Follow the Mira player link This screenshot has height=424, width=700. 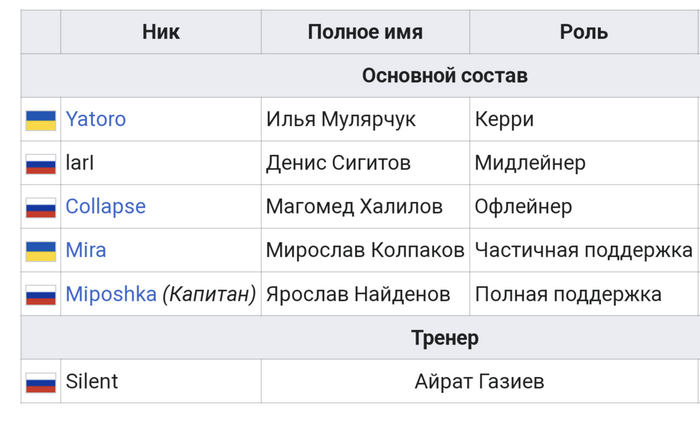click(x=86, y=250)
